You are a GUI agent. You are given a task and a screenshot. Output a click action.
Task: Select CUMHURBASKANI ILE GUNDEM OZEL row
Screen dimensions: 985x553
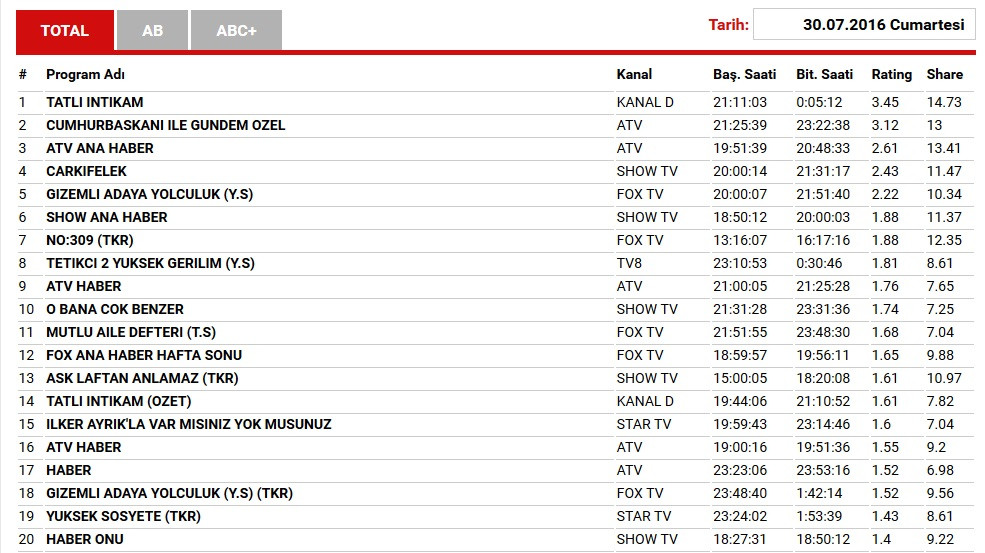pos(165,125)
